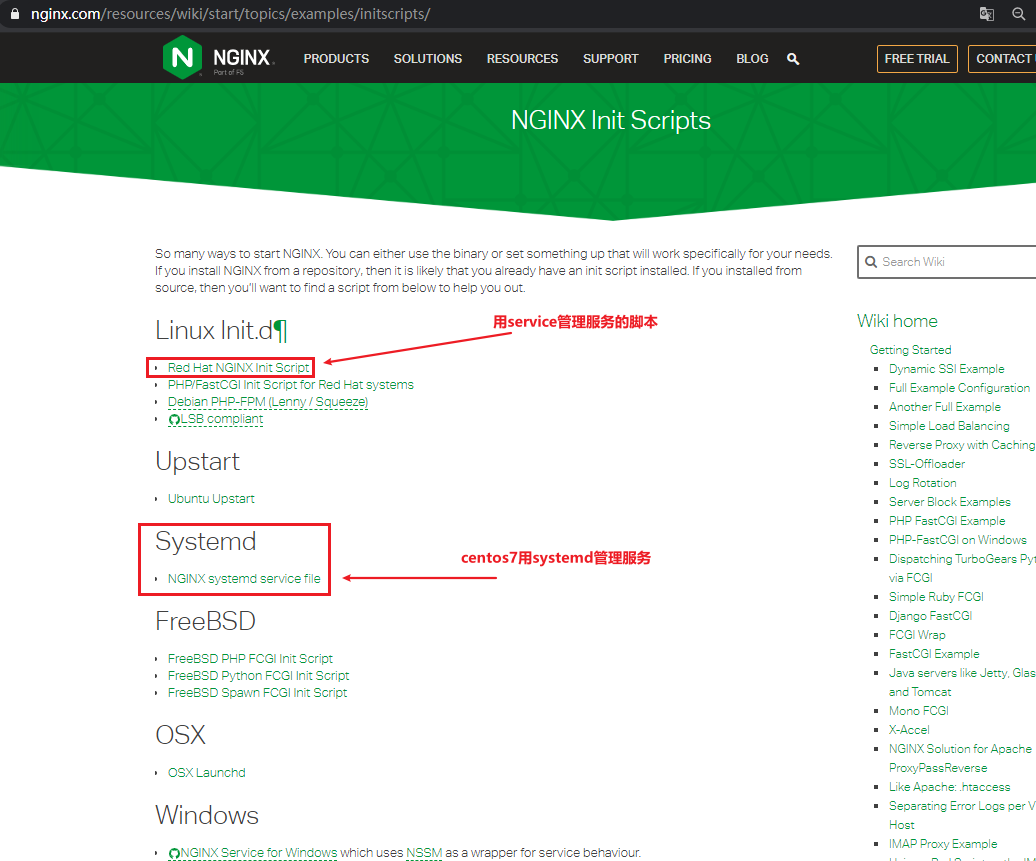
Task: Open the PRODUCTS dropdown menu
Action: click(336, 59)
